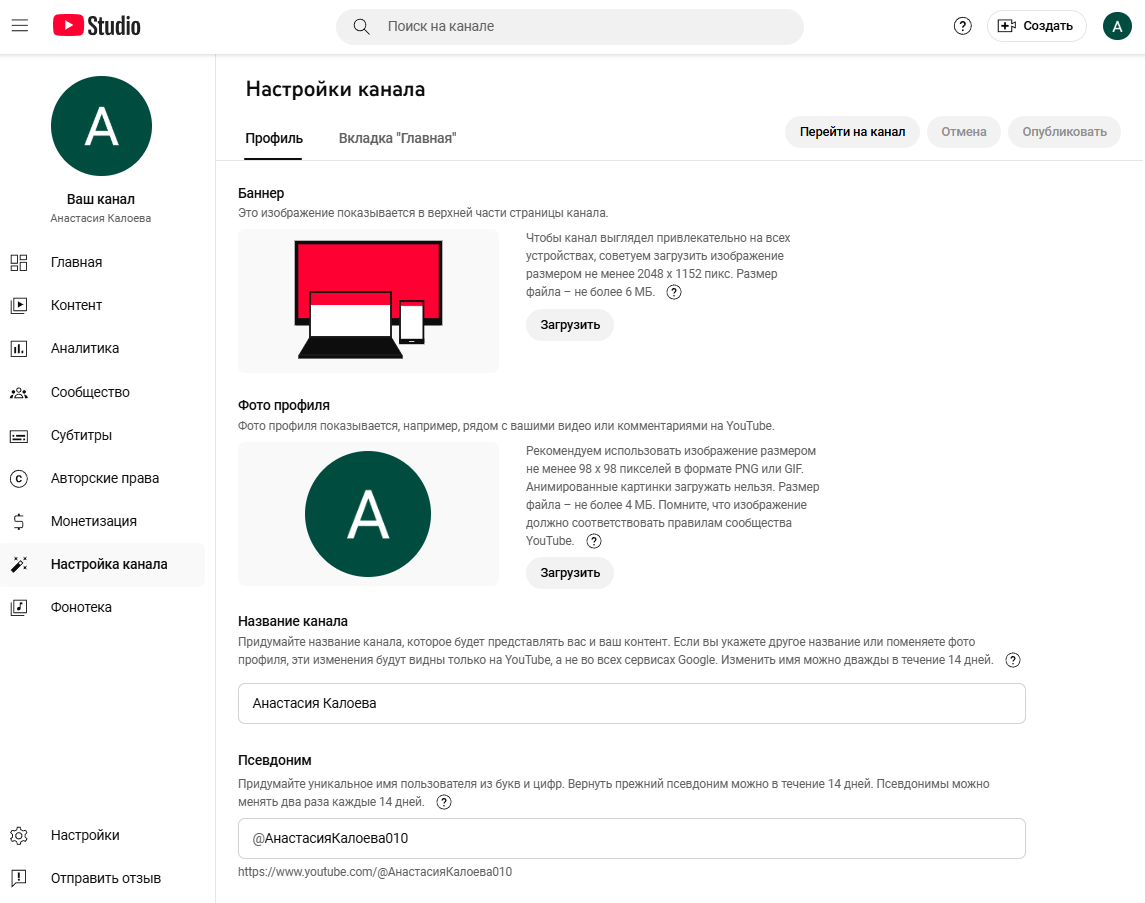
Task: Open the hamburger navigation menu
Action: (x=20, y=26)
